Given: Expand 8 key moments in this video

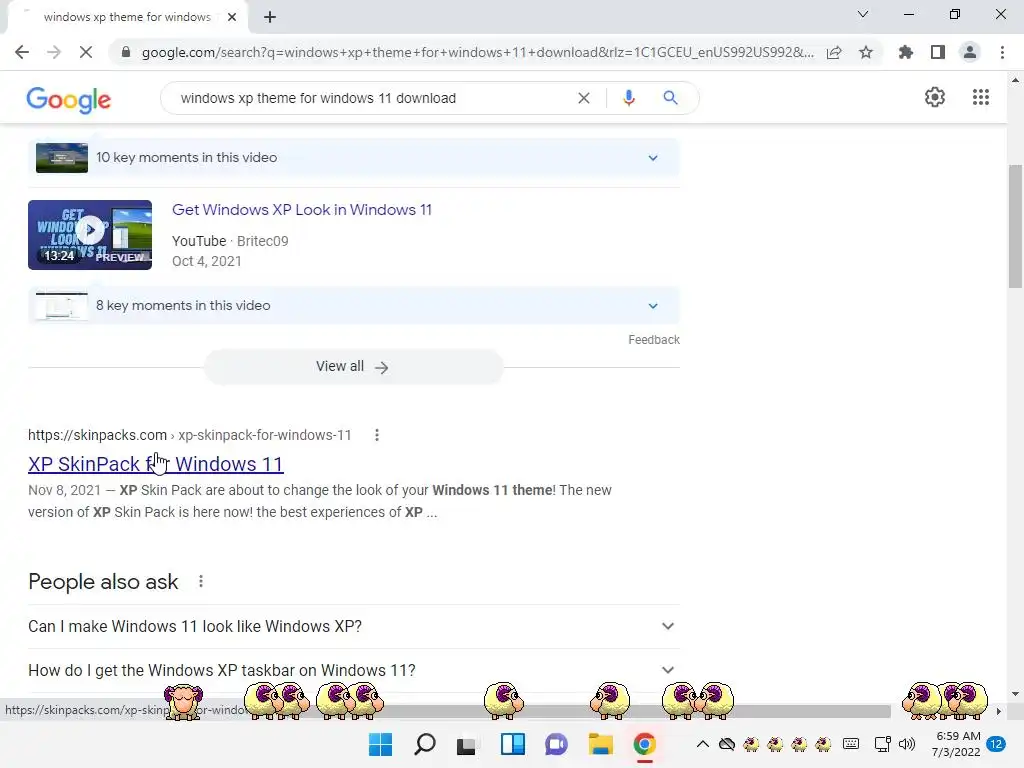Looking at the screenshot, I should 354,306.
